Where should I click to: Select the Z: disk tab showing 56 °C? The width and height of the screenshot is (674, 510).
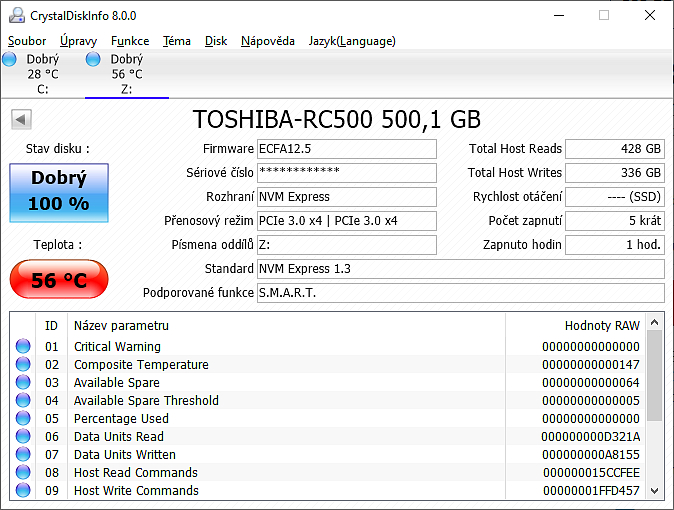coord(127,74)
